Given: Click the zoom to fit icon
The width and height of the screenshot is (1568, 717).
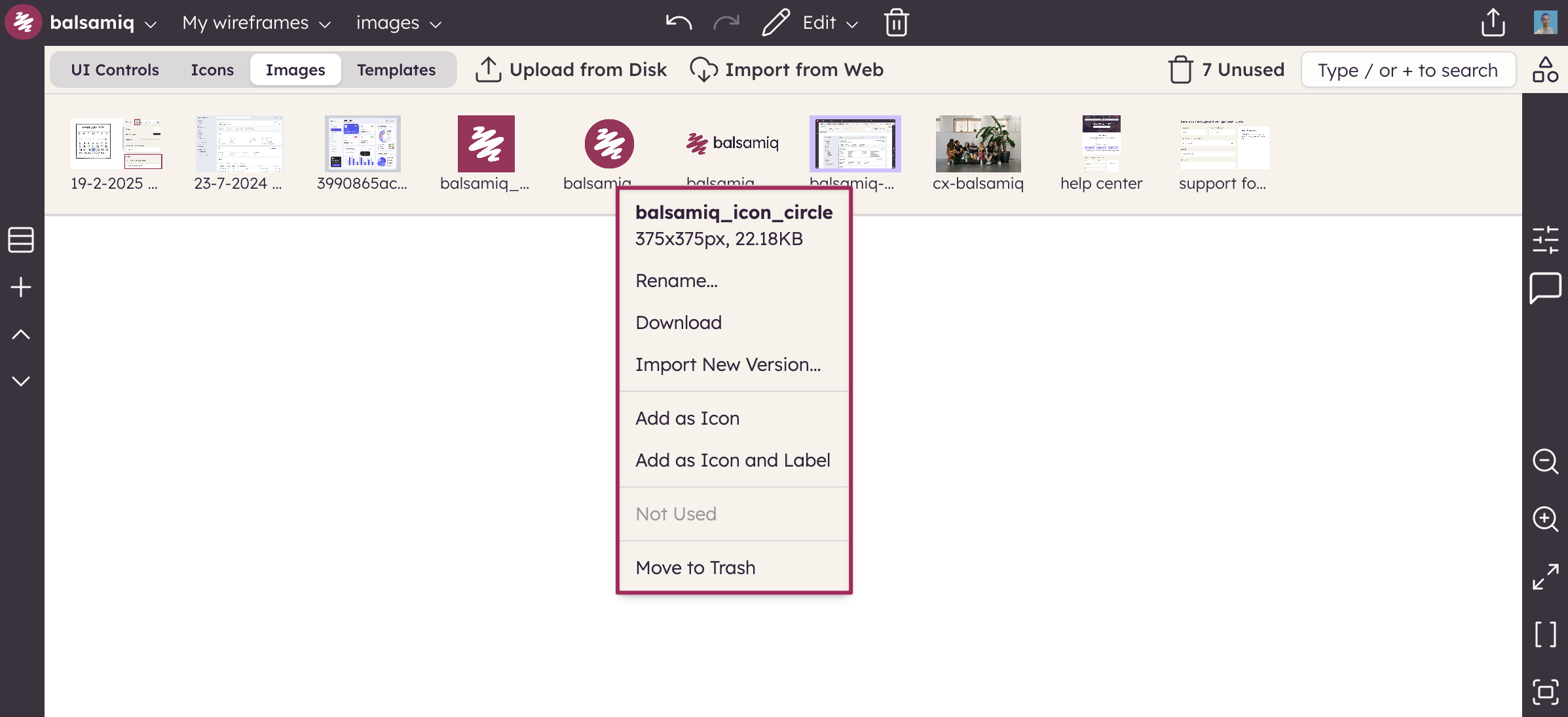Looking at the screenshot, I should (x=1545, y=692).
